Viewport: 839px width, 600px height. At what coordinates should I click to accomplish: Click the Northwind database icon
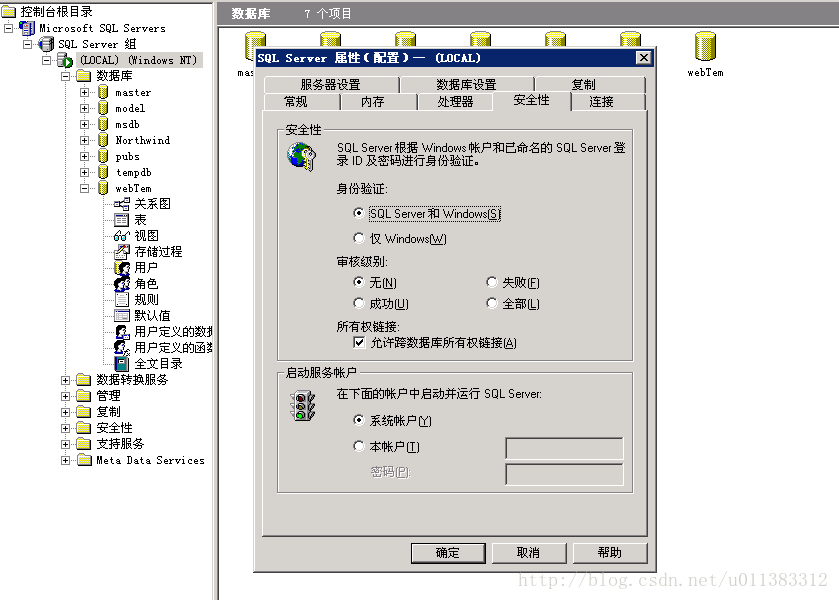[103, 140]
